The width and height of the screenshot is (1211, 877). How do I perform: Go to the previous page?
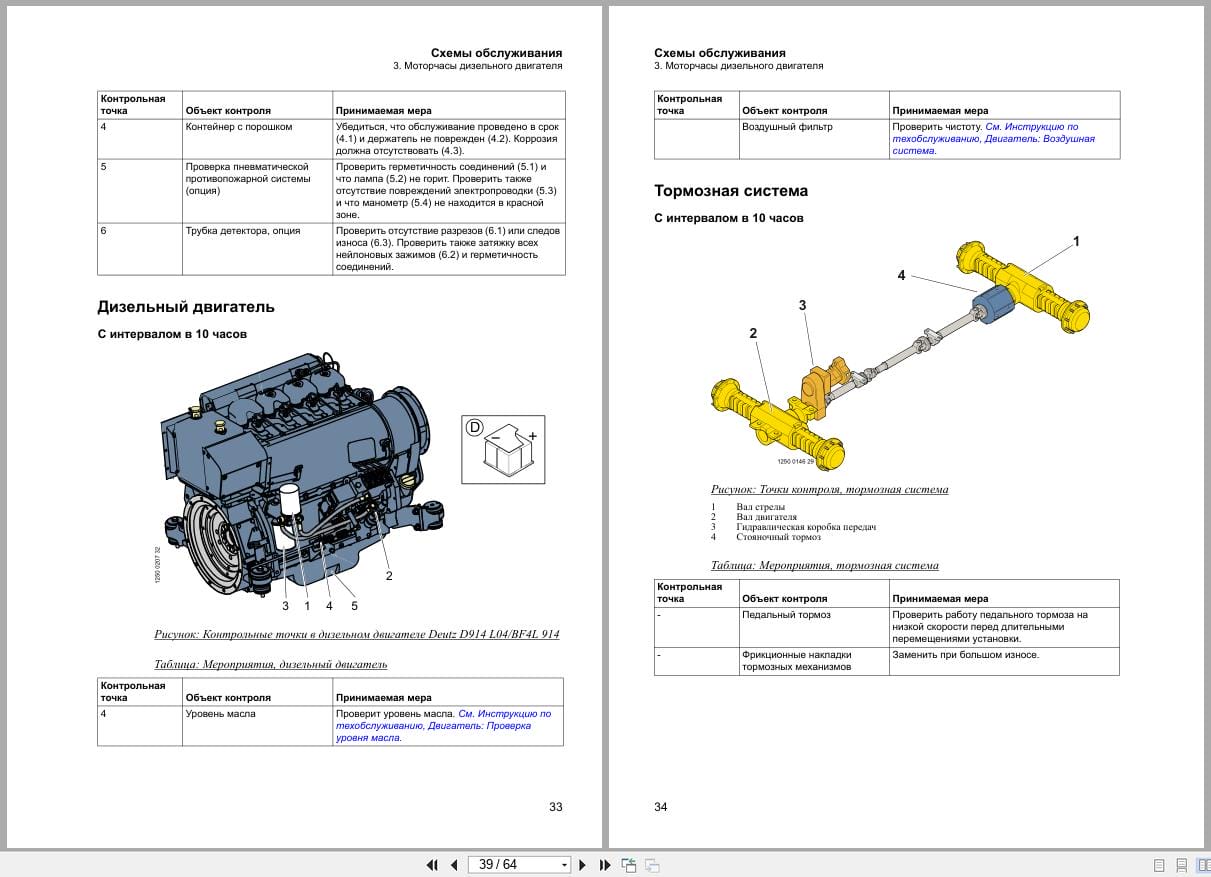(x=454, y=865)
